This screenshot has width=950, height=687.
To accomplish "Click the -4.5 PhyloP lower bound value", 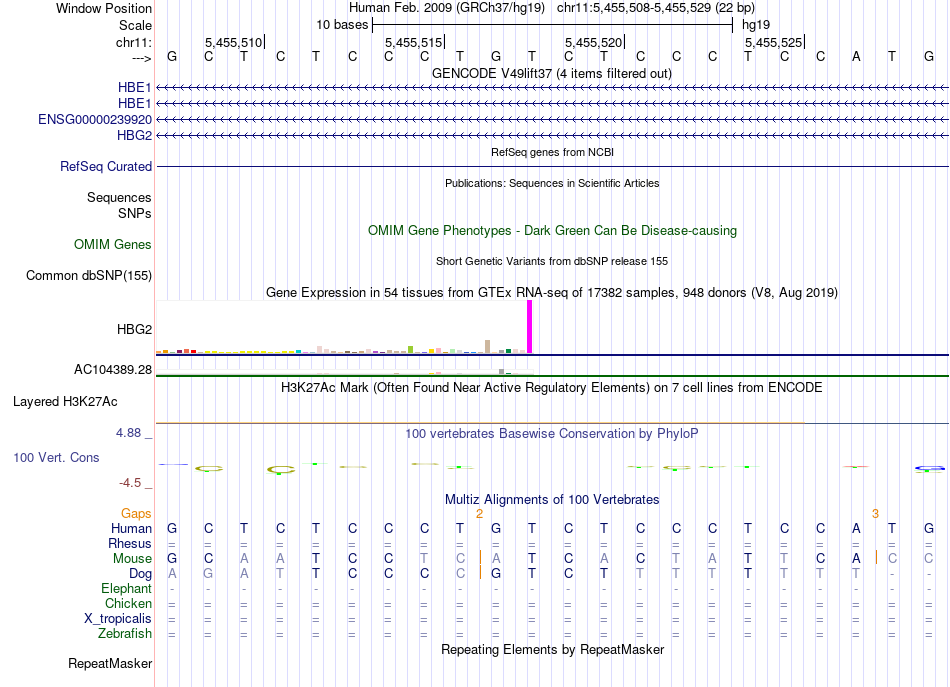I will coord(130,483).
